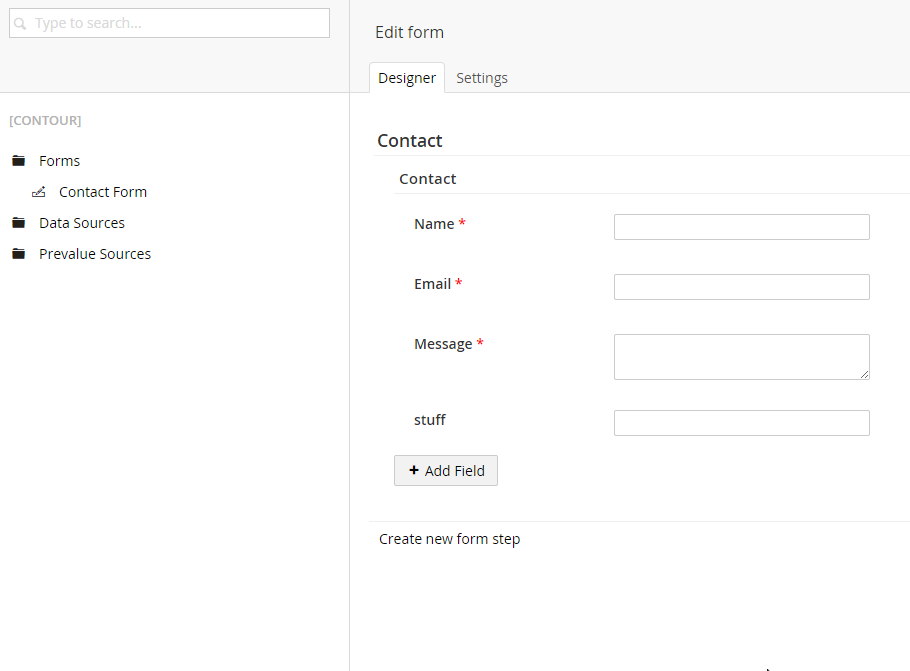Click into the Email text field
The image size is (910, 671).
pyautogui.click(x=742, y=287)
